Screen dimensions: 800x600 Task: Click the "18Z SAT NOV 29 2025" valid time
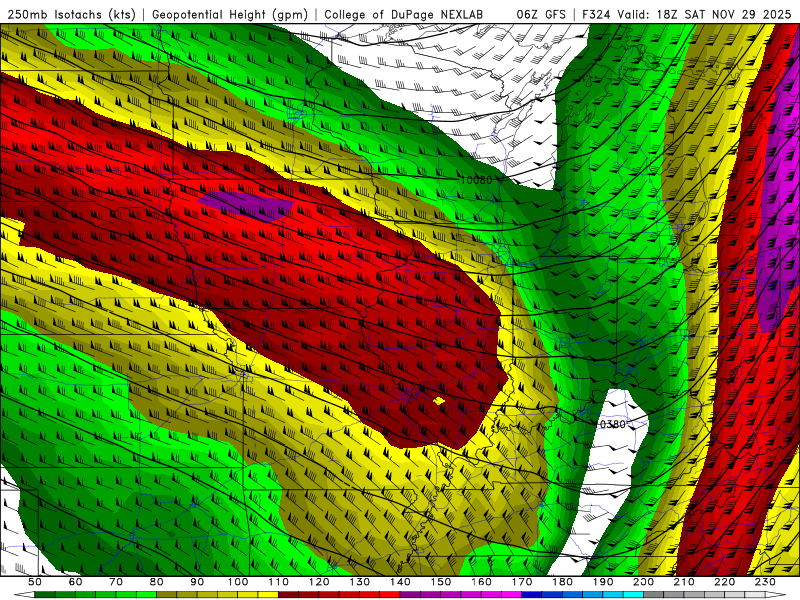(724, 14)
